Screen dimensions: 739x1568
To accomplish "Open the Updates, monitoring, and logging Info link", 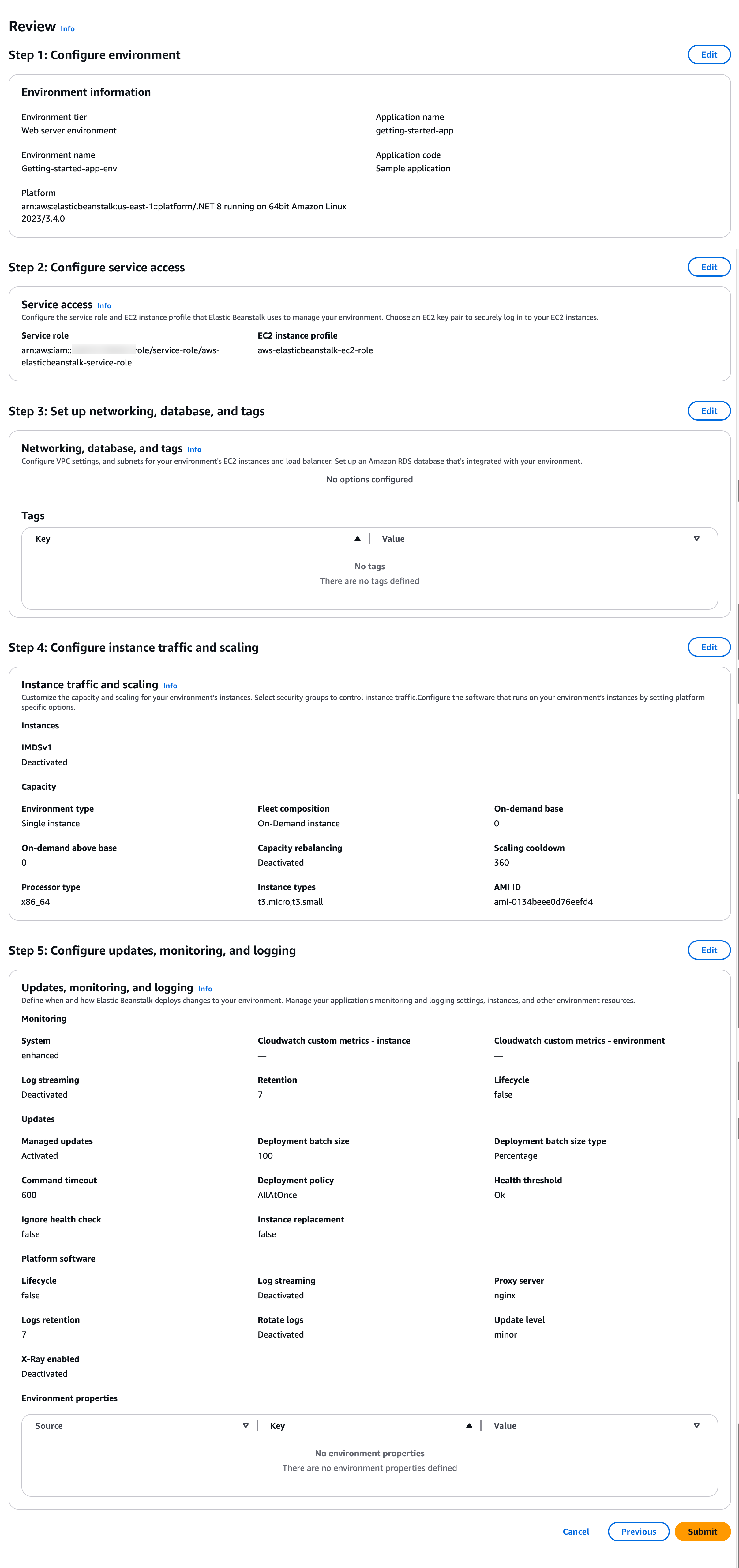I will (x=205, y=989).
